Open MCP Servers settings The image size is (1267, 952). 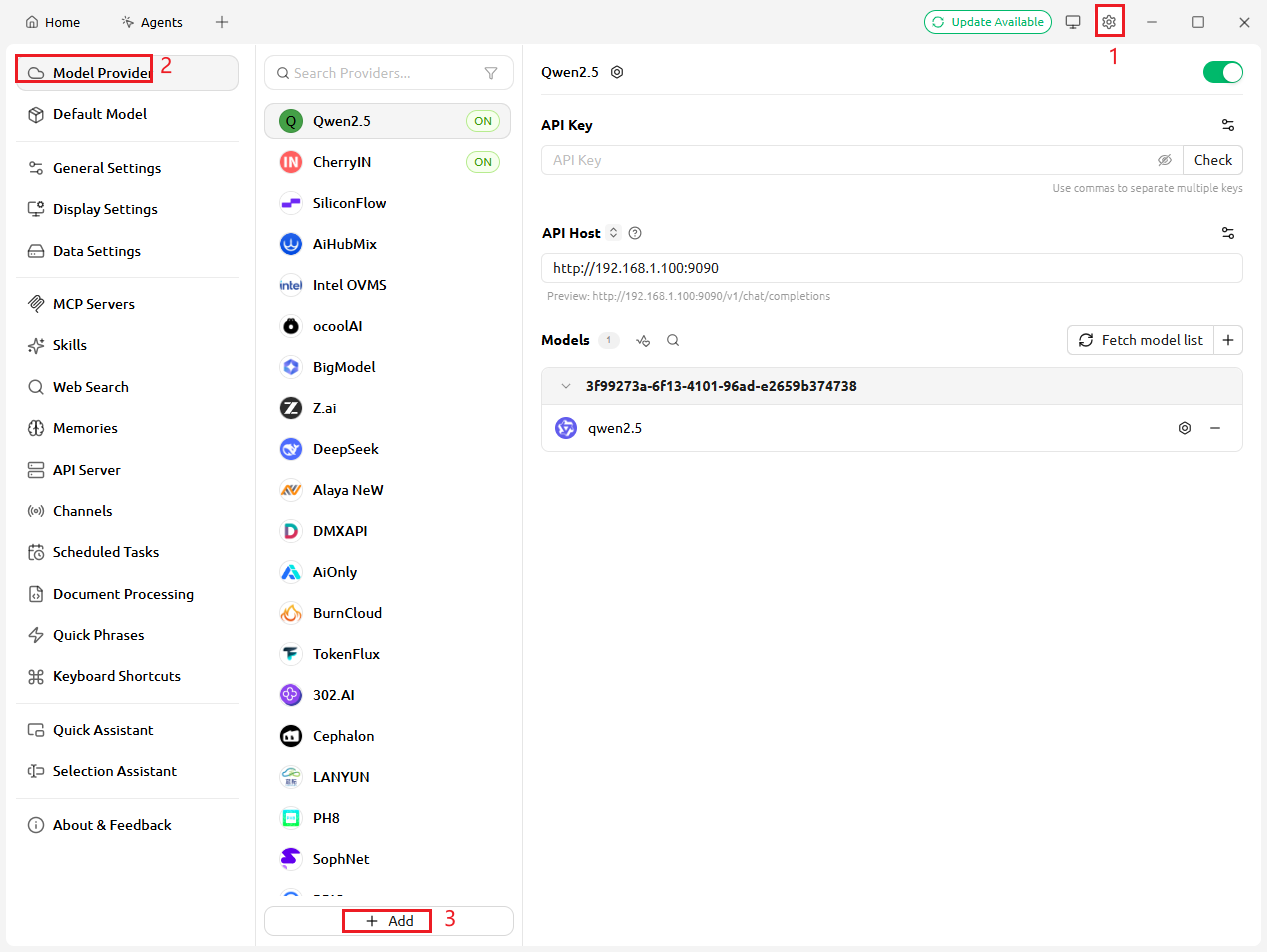[x=128, y=304]
